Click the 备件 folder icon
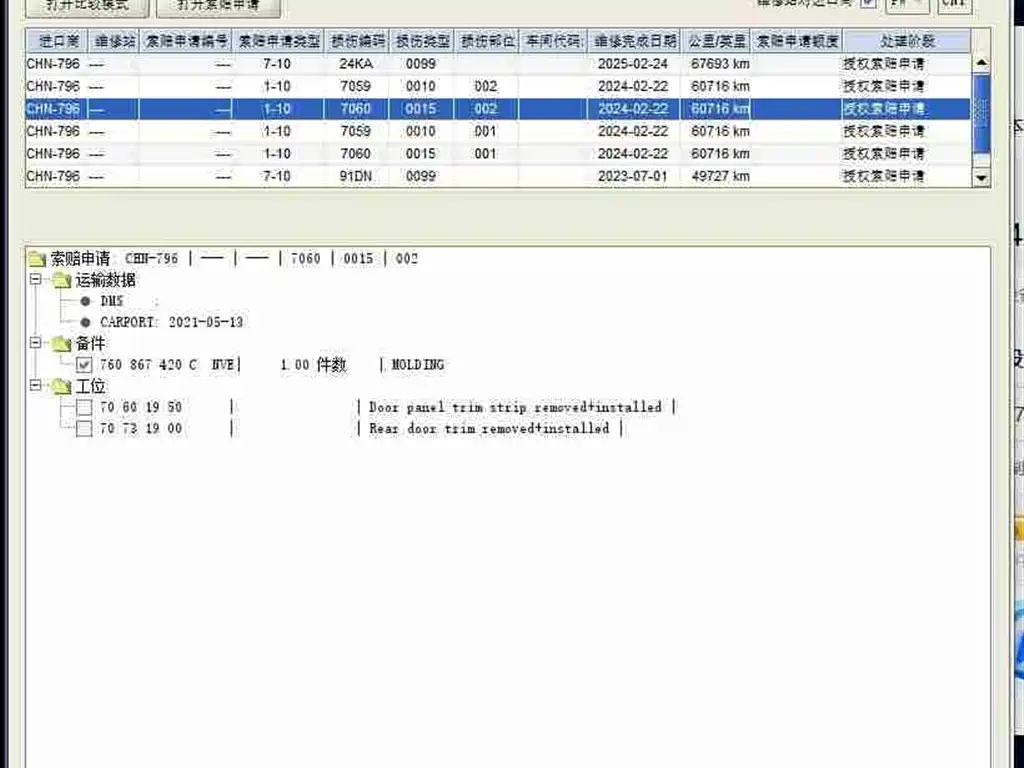This screenshot has width=1024, height=768. click(x=62, y=344)
